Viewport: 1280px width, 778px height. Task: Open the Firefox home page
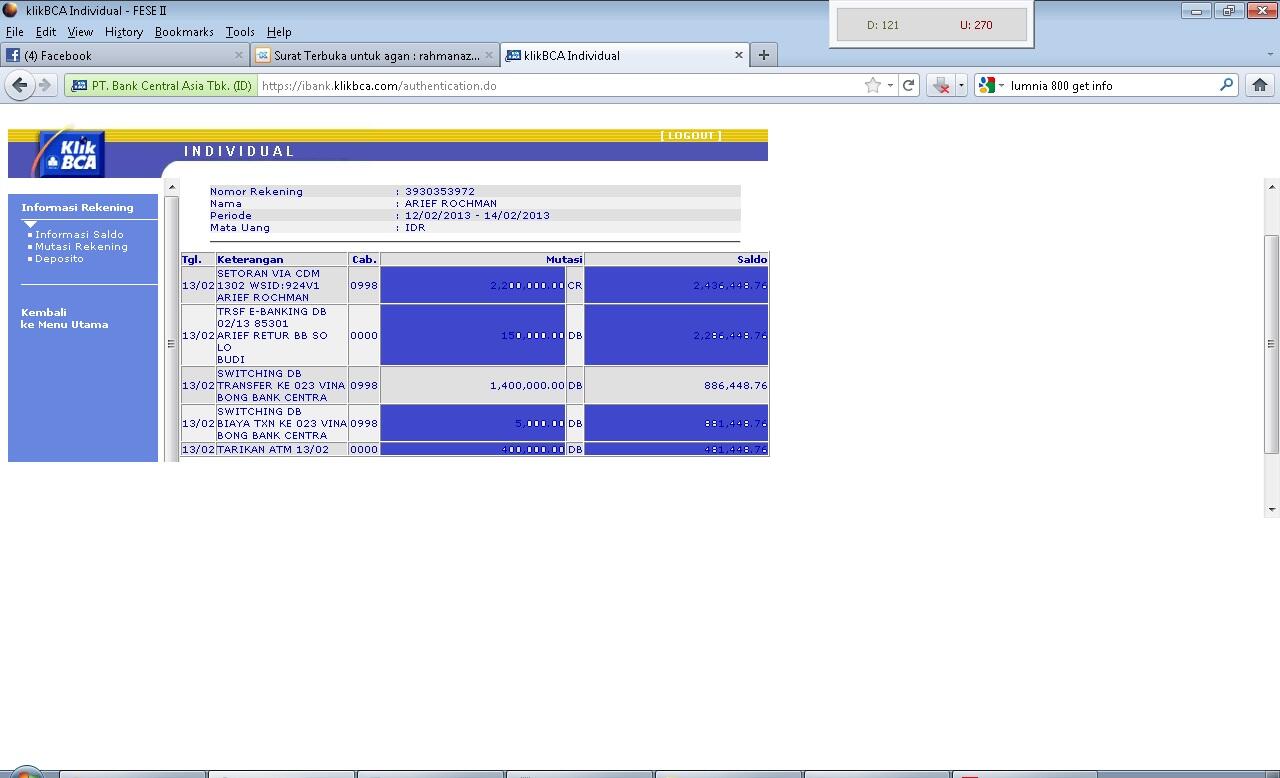tap(1260, 86)
